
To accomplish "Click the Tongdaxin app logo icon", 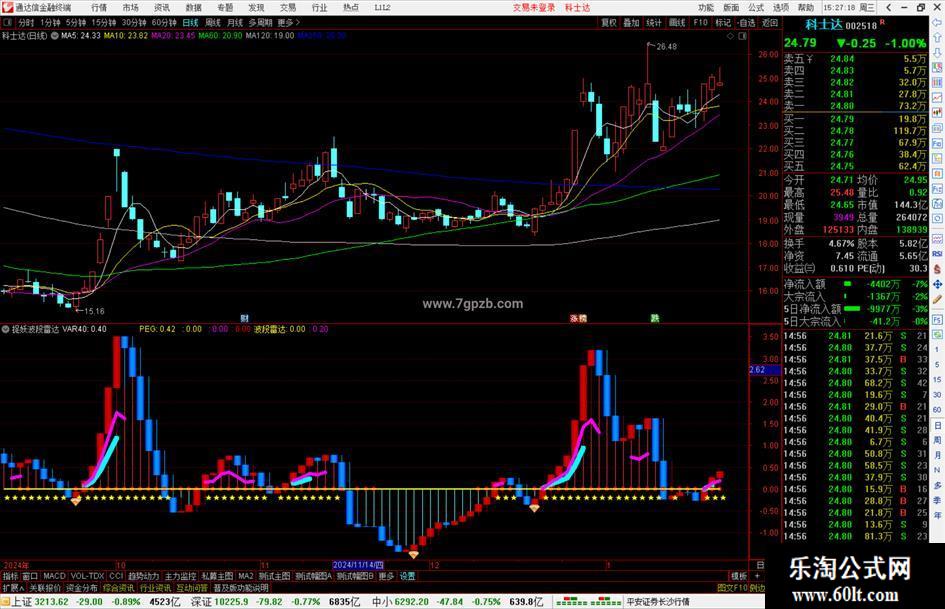I will tap(7, 7).
